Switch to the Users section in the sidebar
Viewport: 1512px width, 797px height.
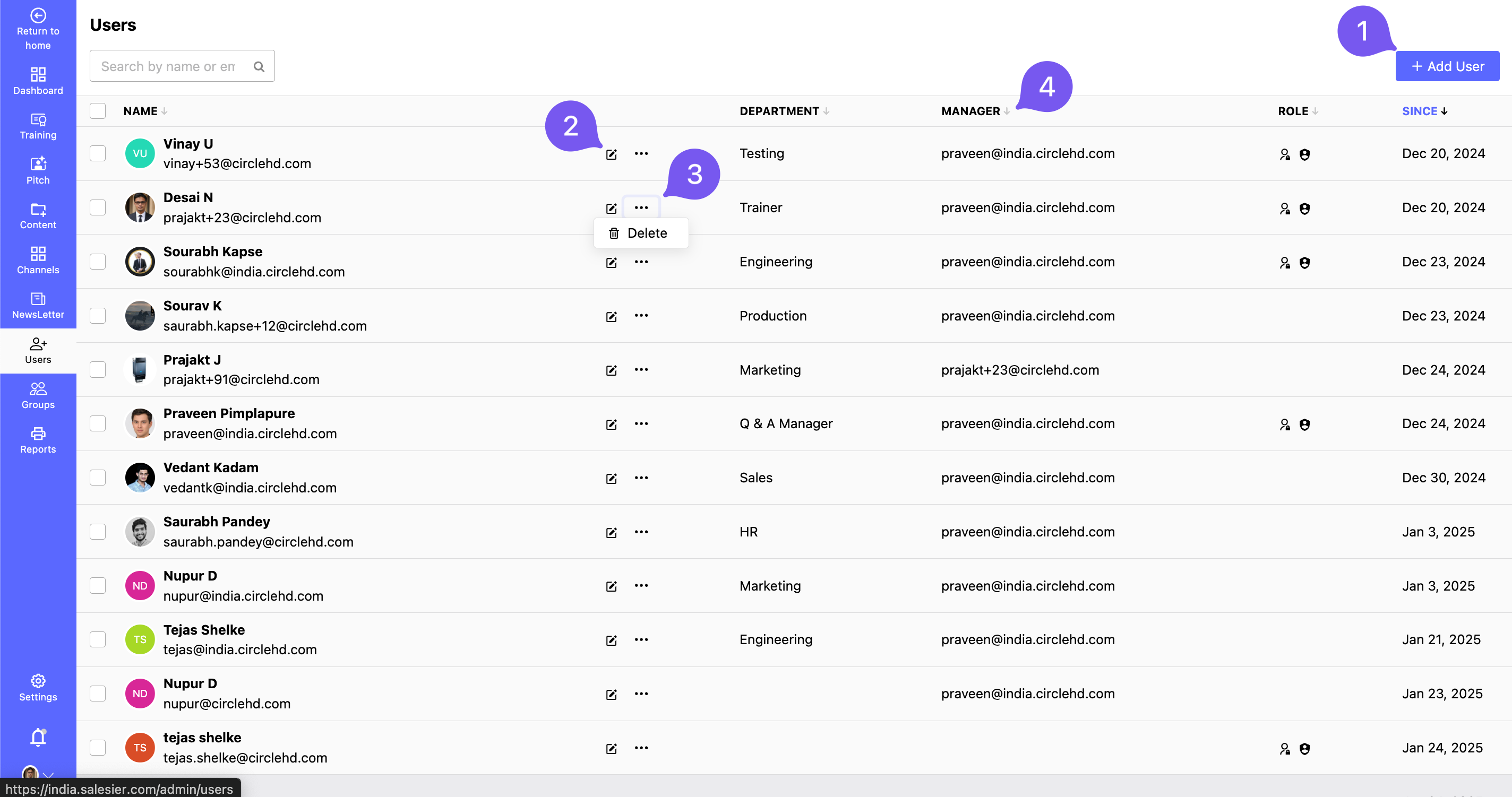click(38, 351)
